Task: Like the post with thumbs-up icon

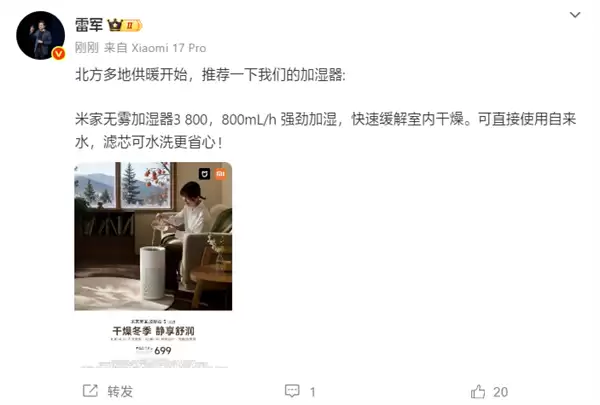Action: click(478, 391)
